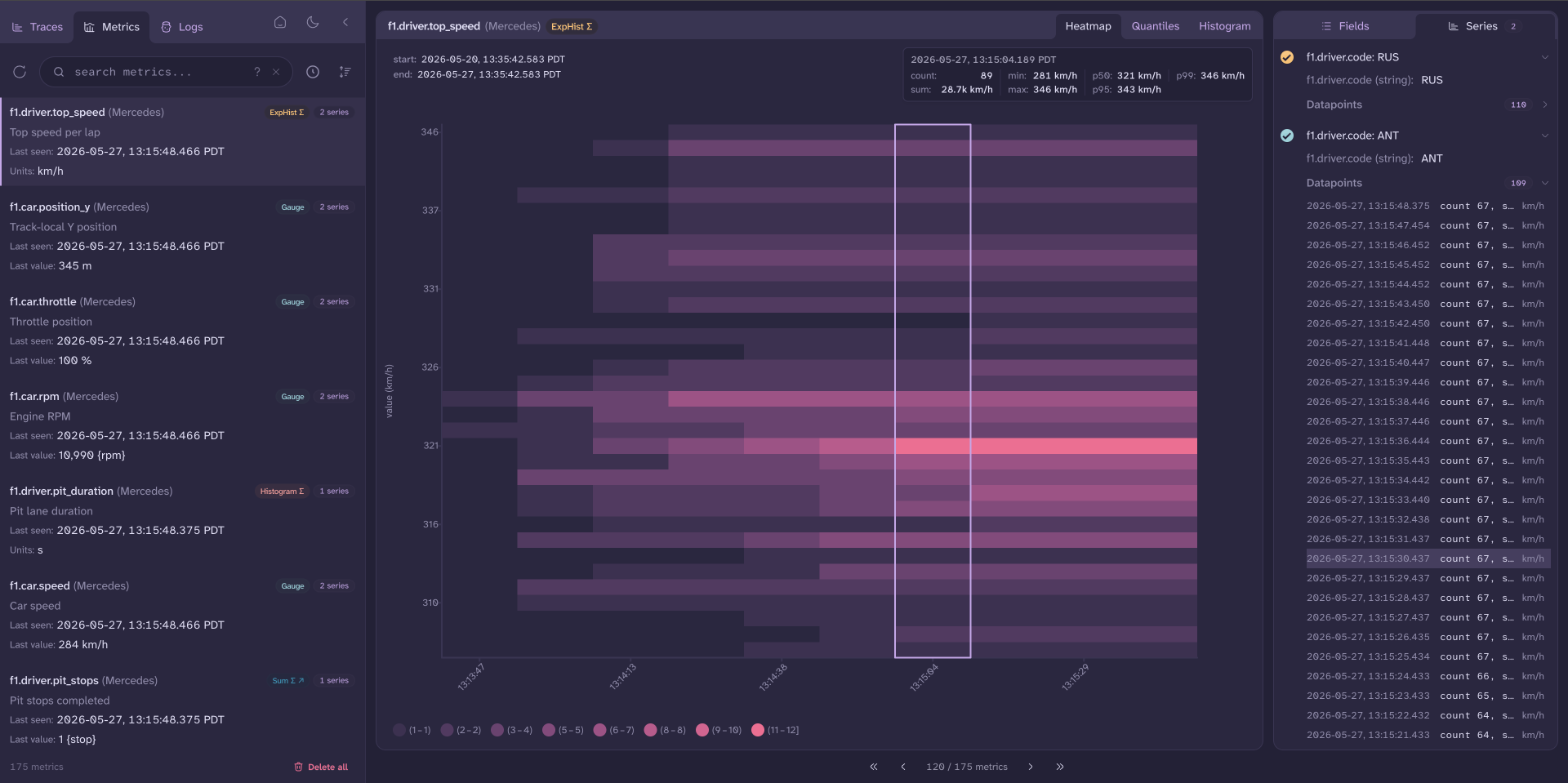This screenshot has width=1568, height=783.
Task: Toggle the (5-5) legend bucket
Action: (563, 730)
